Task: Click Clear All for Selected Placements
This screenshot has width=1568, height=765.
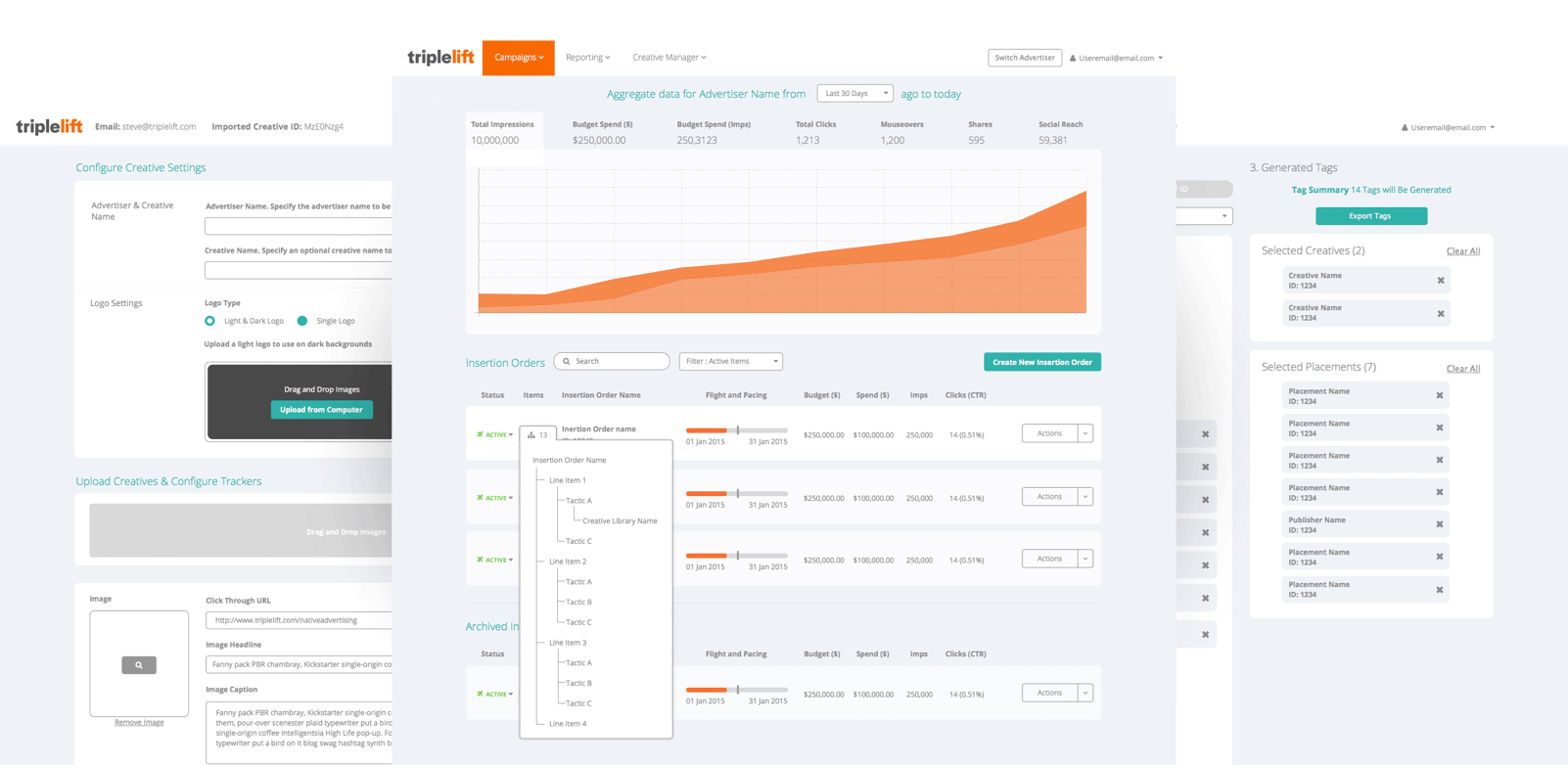Action: [1463, 369]
